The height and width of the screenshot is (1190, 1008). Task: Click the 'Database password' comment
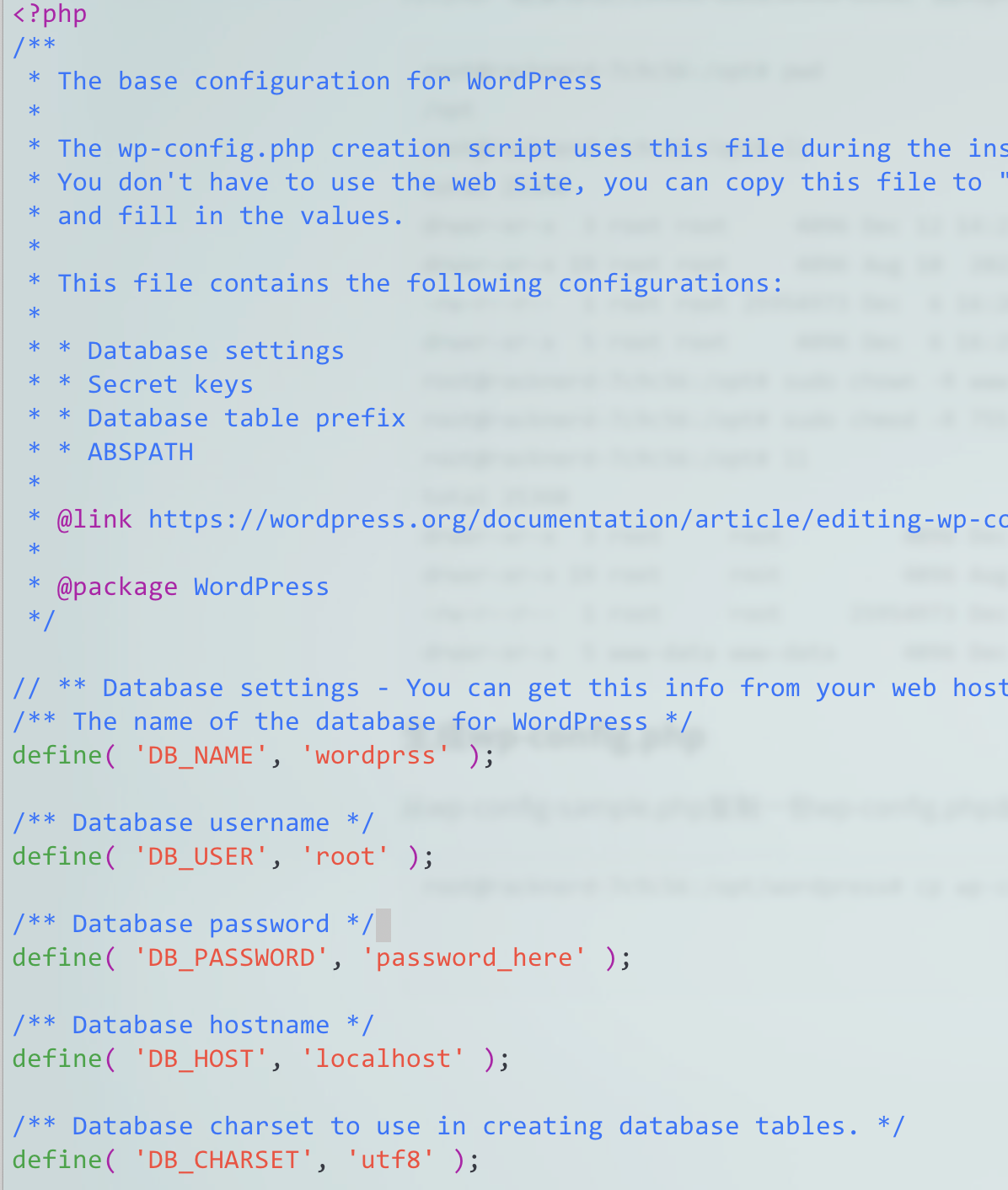tap(201, 925)
